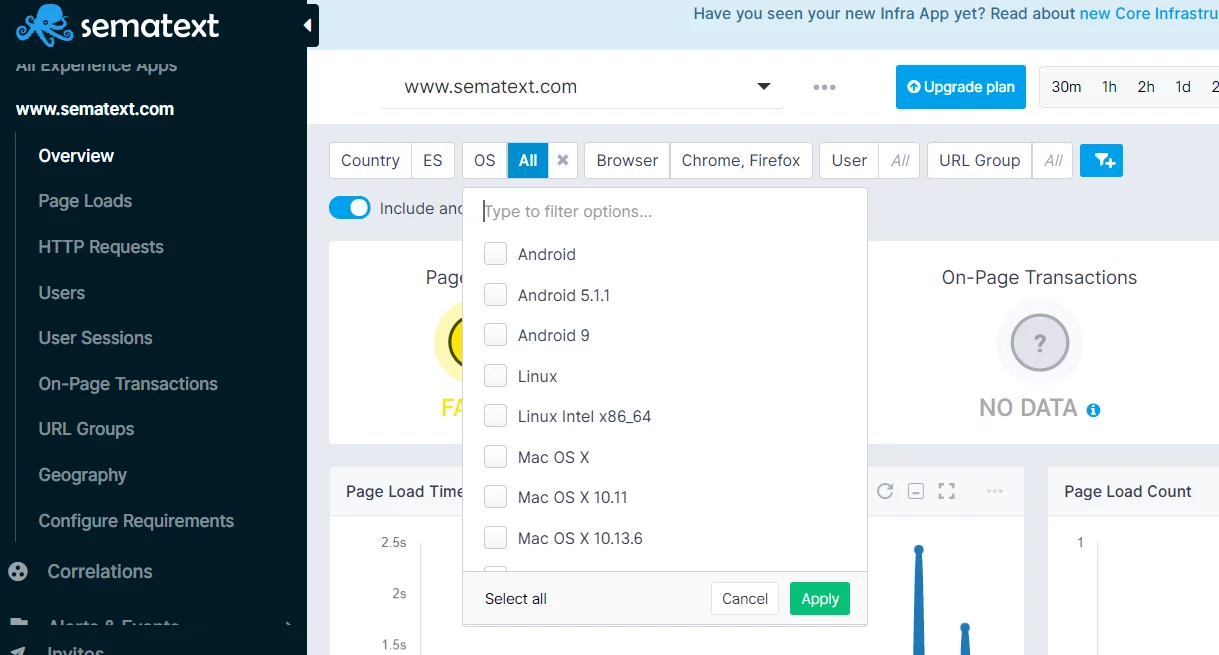
Task: Open Correlations in the sidebar
Action: point(100,572)
